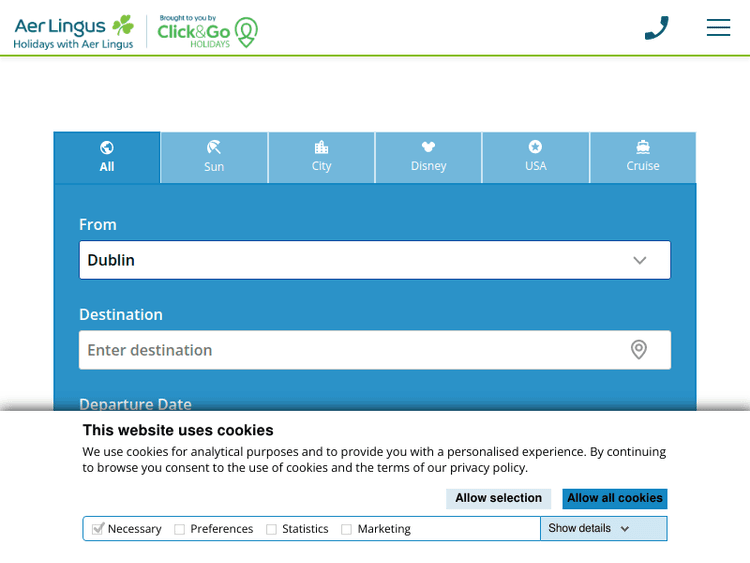Enable the Preferences cookies checkbox
The image size is (750, 563).
point(180,529)
